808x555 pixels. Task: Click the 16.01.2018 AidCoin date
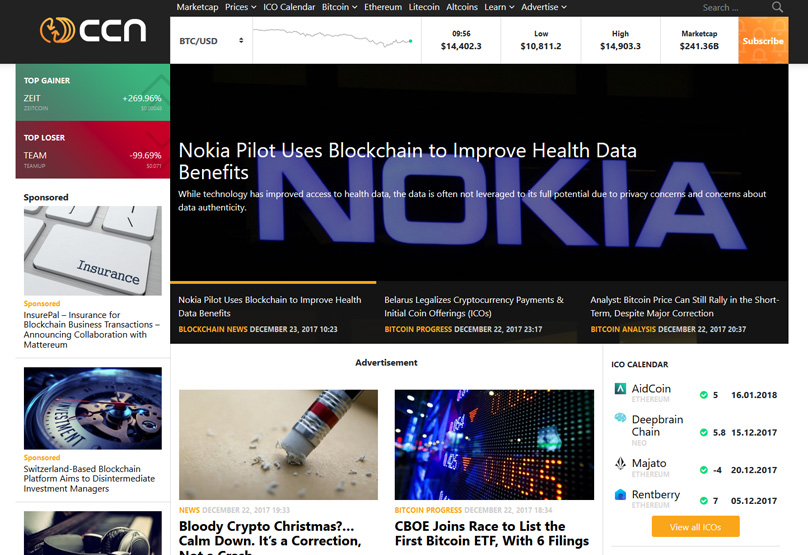pyautogui.click(x=754, y=395)
